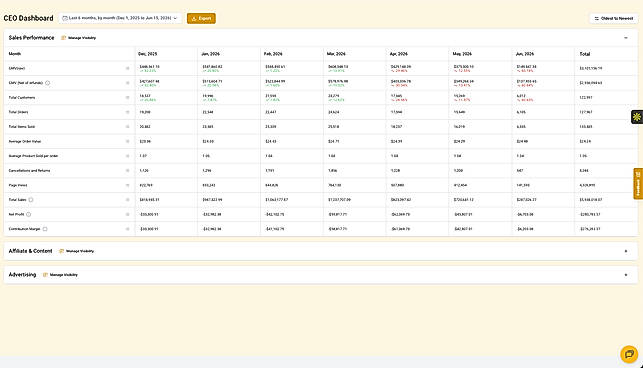Image resolution: width=643 pixels, height=368 pixels.
Task: Click the info icon next to Contribution Margin
Action: 45,229
